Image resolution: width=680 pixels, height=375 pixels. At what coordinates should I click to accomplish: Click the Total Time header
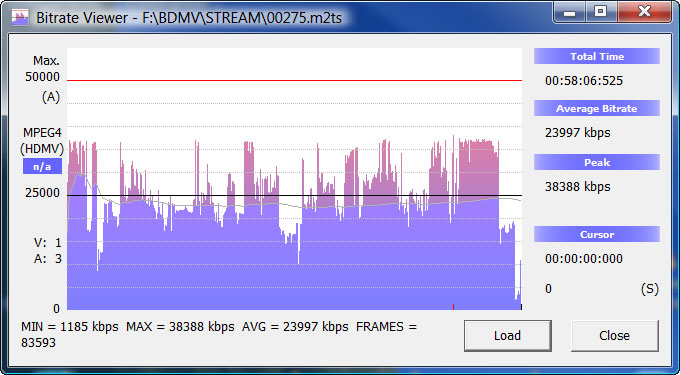click(x=597, y=56)
